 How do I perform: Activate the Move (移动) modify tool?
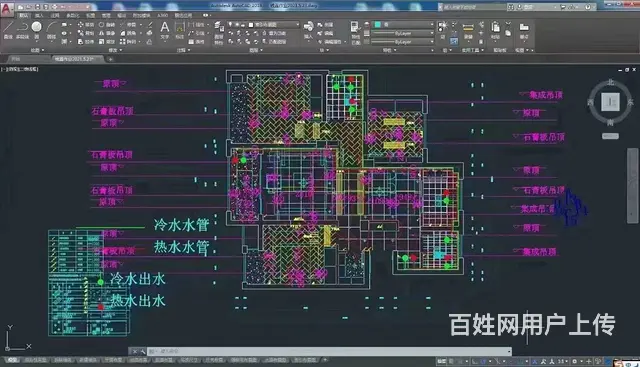tap(86, 25)
